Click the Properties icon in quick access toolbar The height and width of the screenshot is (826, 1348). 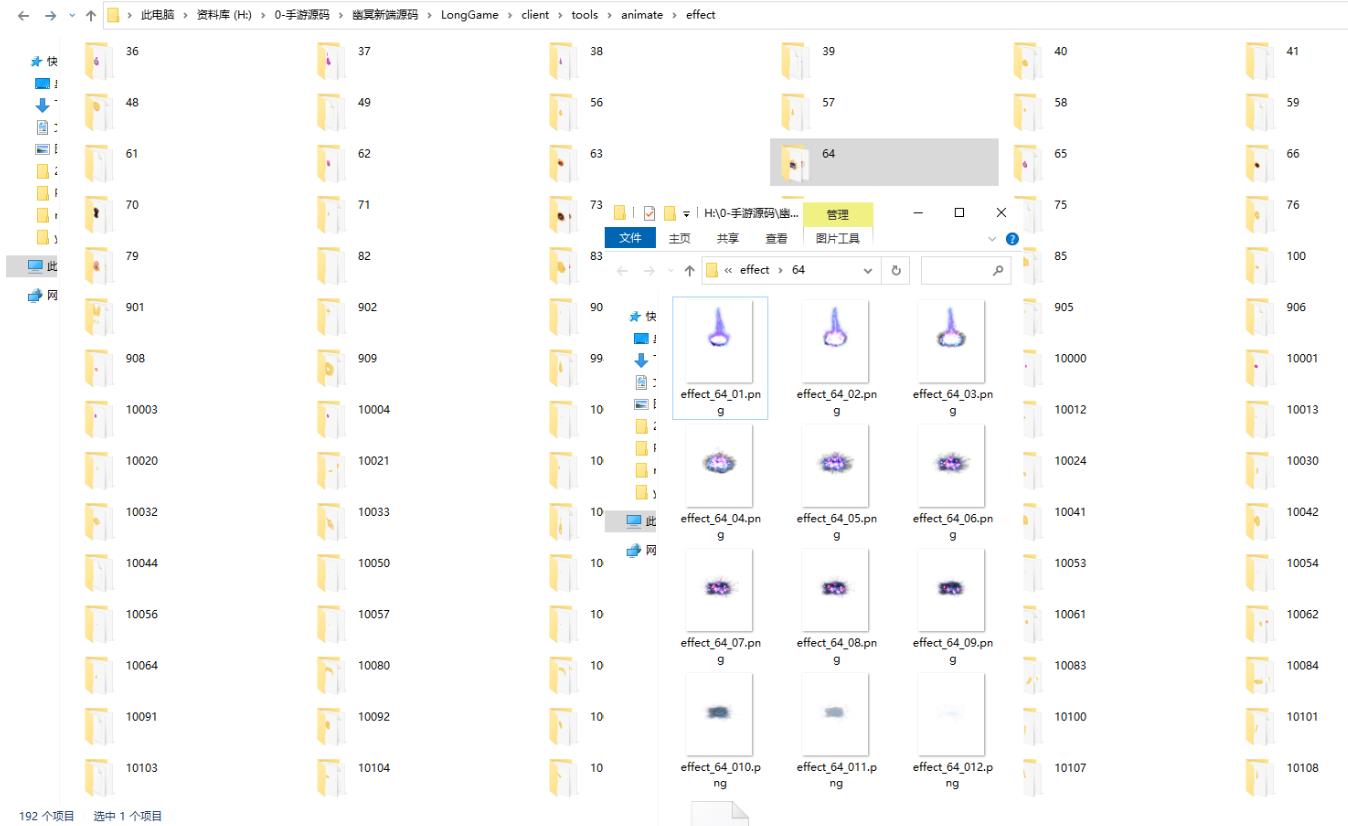pyautogui.click(x=649, y=213)
